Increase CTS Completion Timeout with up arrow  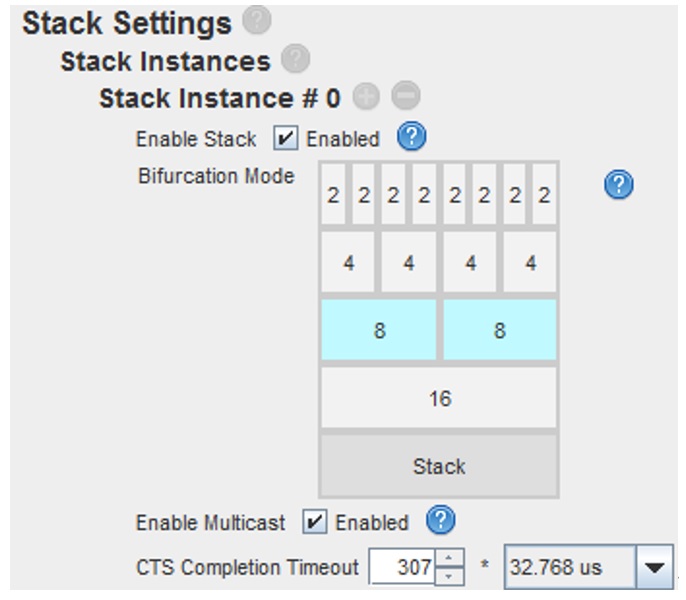pos(452,560)
